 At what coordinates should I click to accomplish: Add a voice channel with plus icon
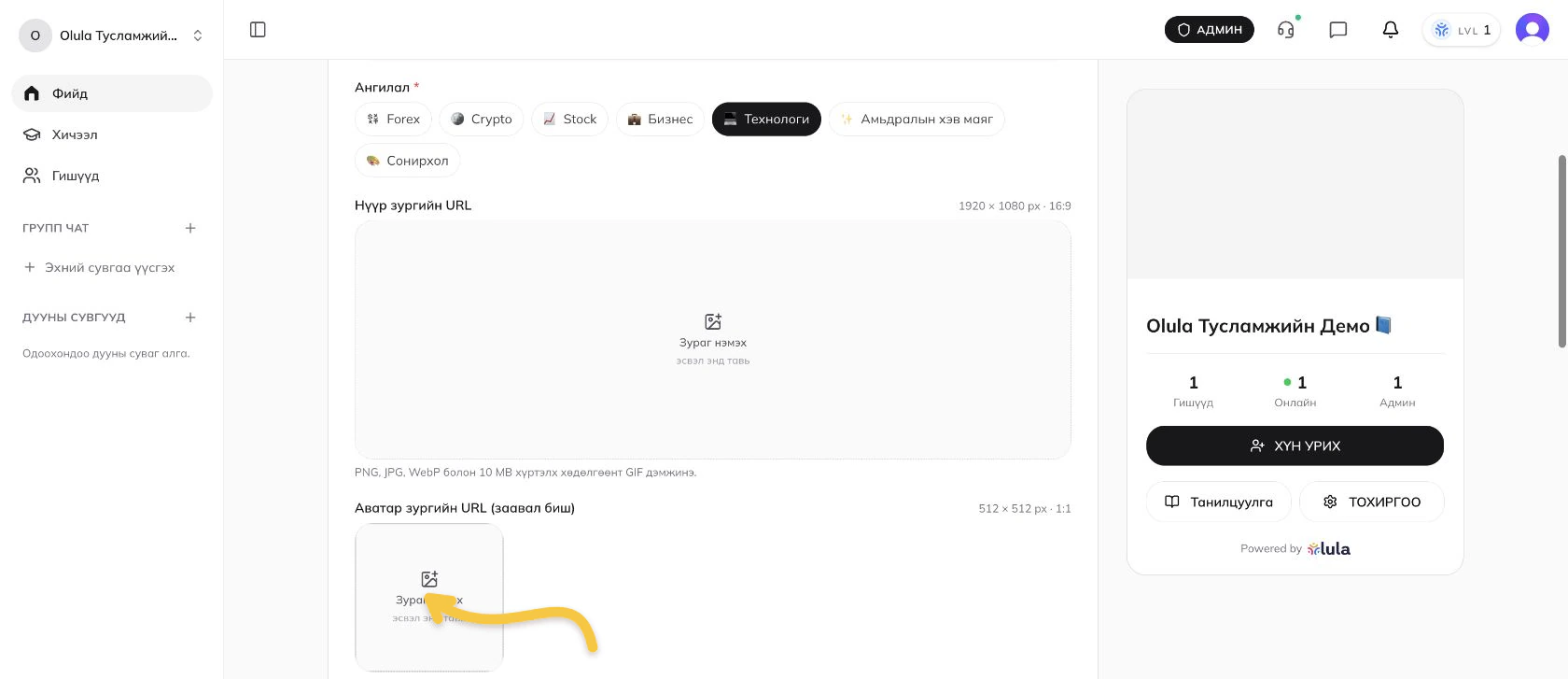click(x=190, y=318)
